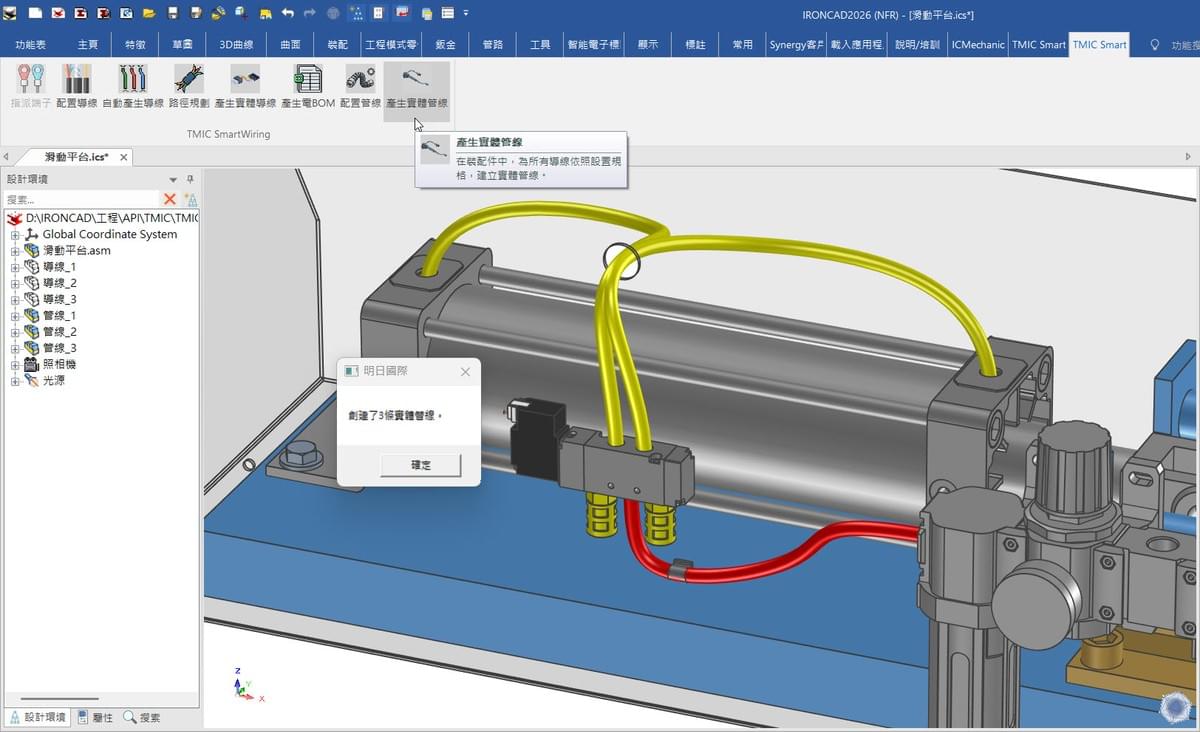Expand the 光源 tree node
The height and width of the screenshot is (732, 1200).
[15, 381]
